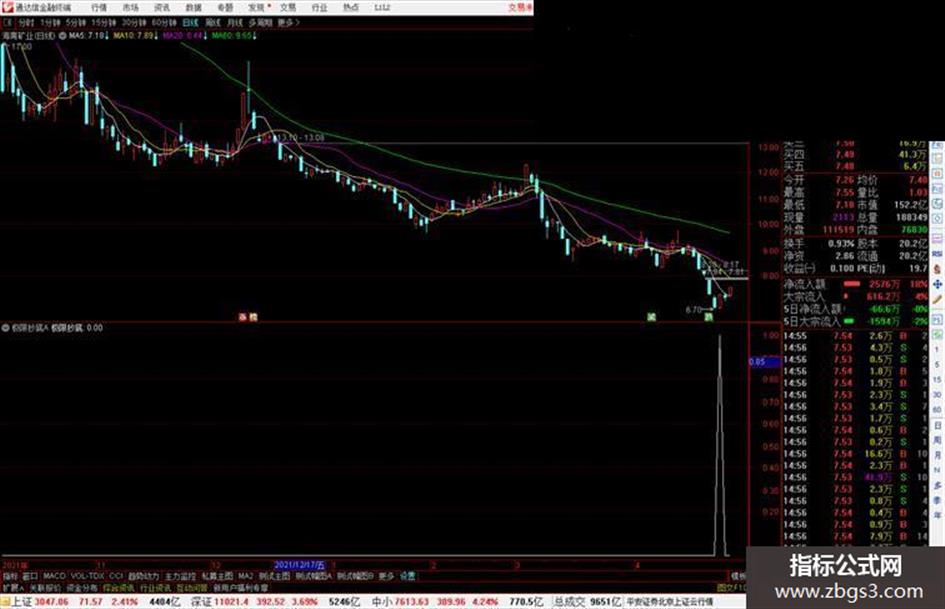Open the 关联报价 bottom tab
The height and width of the screenshot is (609, 945).
pos(45,587)
